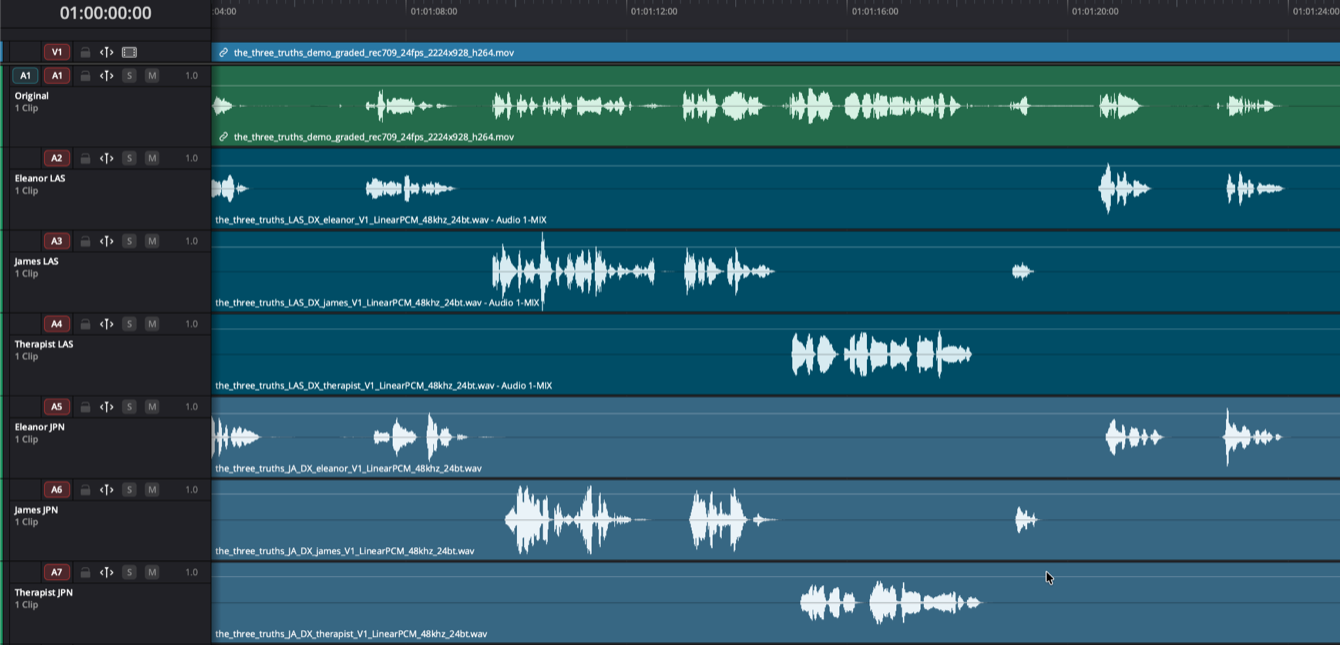Click the A3 track destination badge
The height and width of the screenshot is (645, 1340).
pos(57,241)
